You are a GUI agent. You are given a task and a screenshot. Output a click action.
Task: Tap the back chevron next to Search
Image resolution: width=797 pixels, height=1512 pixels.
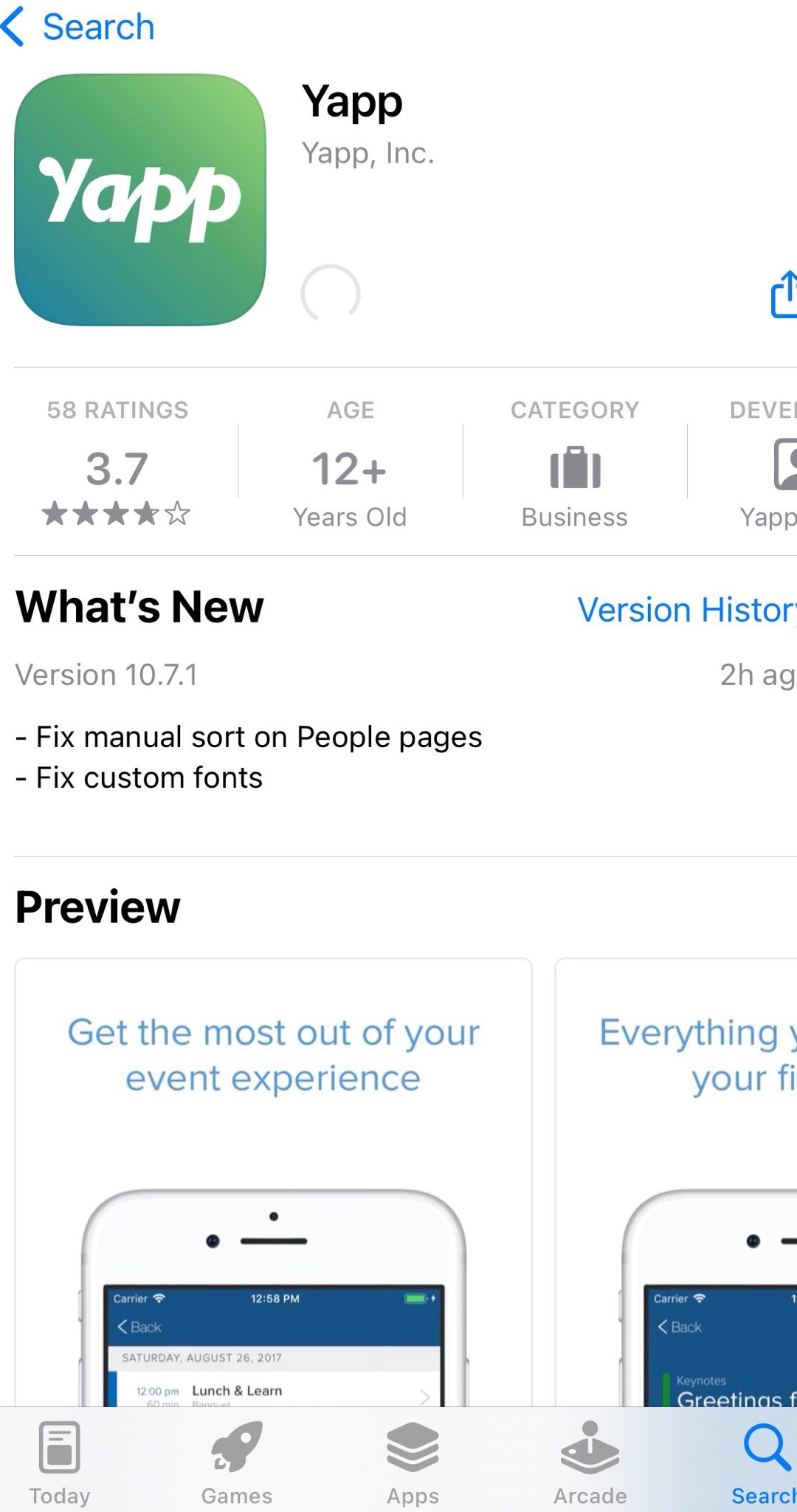pos(13,27)
